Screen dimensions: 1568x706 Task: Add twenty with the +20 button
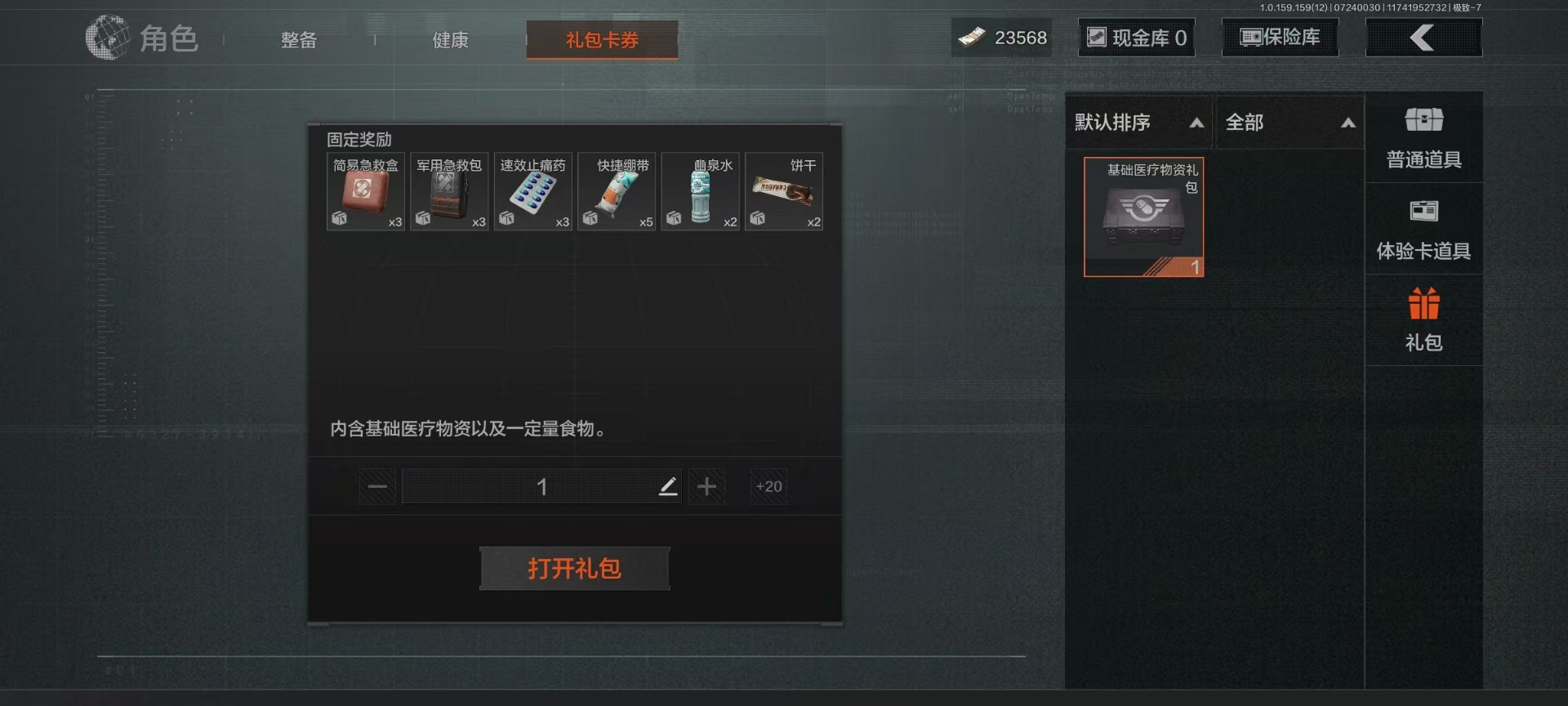[768, 487]
